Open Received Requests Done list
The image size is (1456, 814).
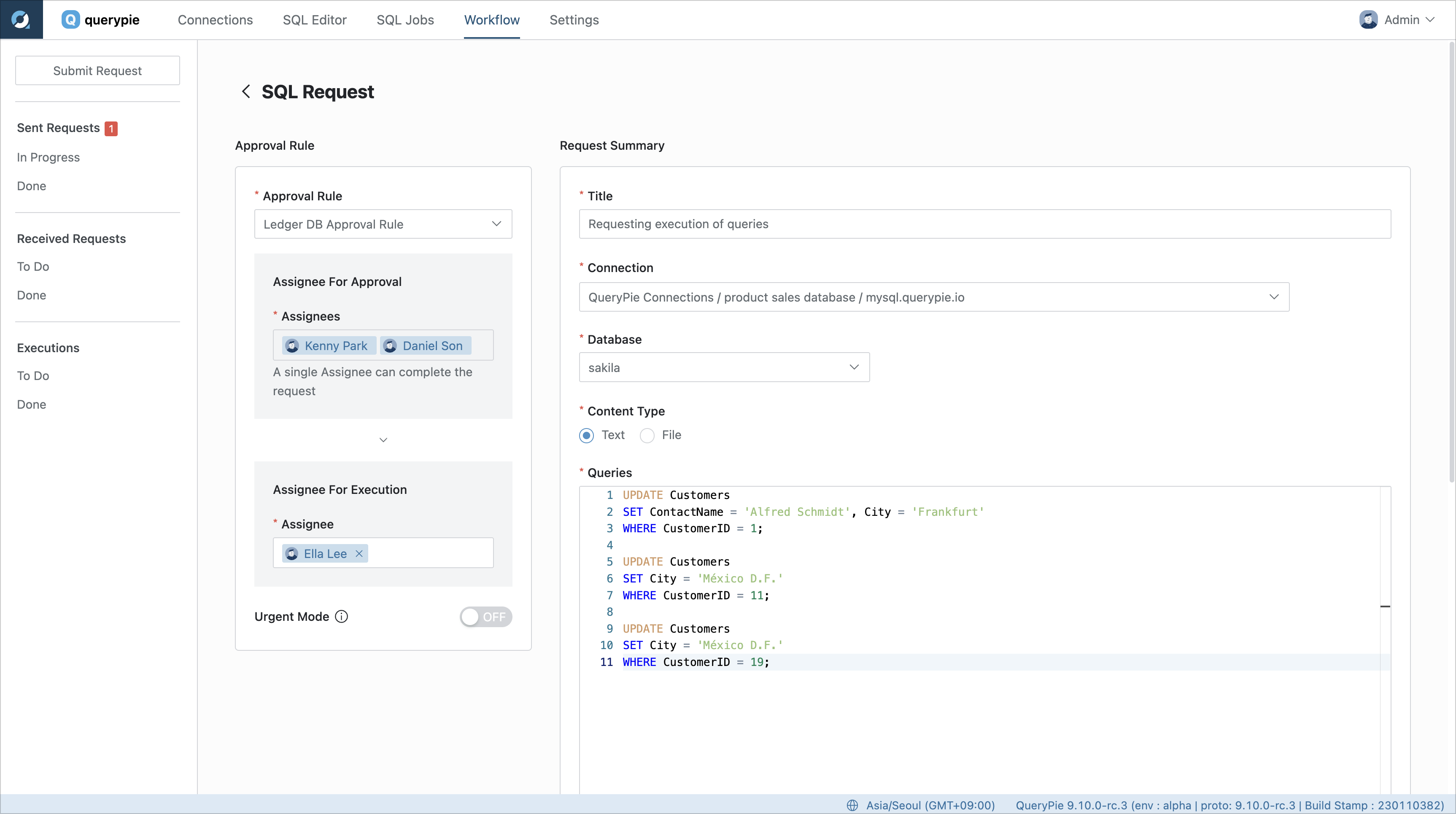coord(32,295)
